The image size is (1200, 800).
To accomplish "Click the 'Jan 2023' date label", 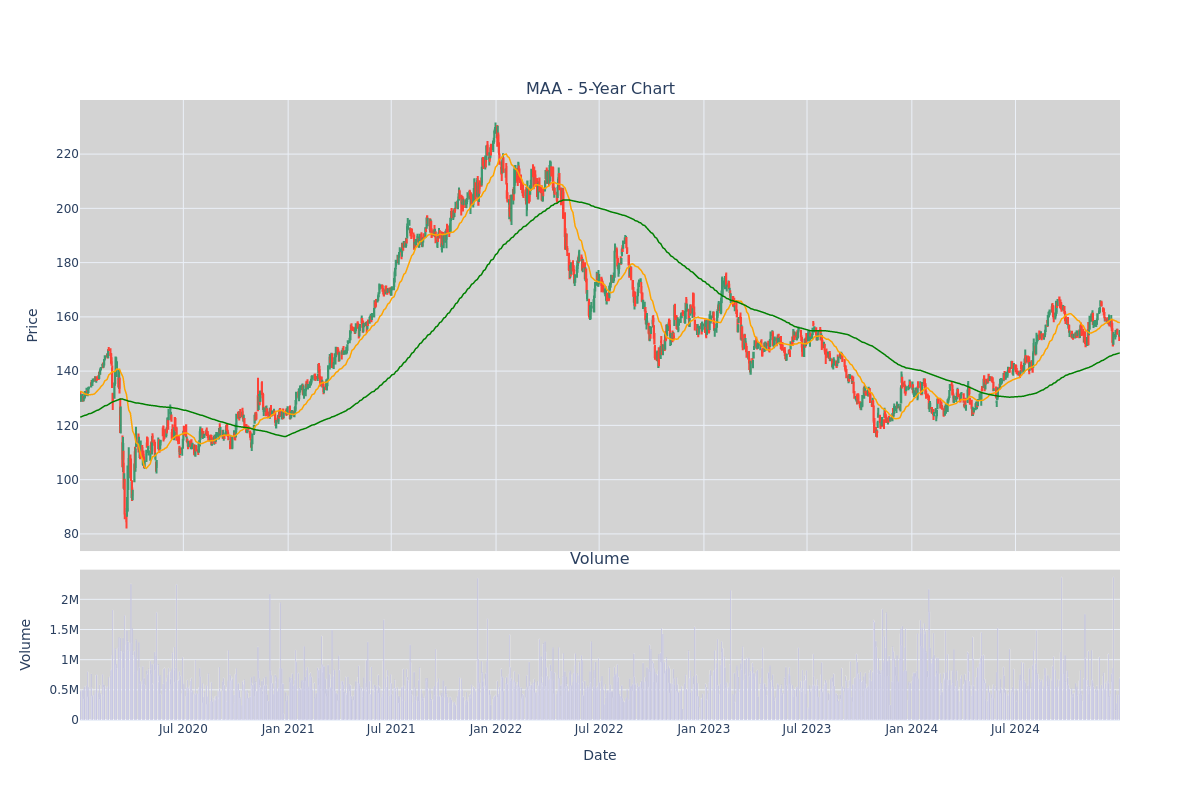I will pyautogui.click(x=704, y=729).
